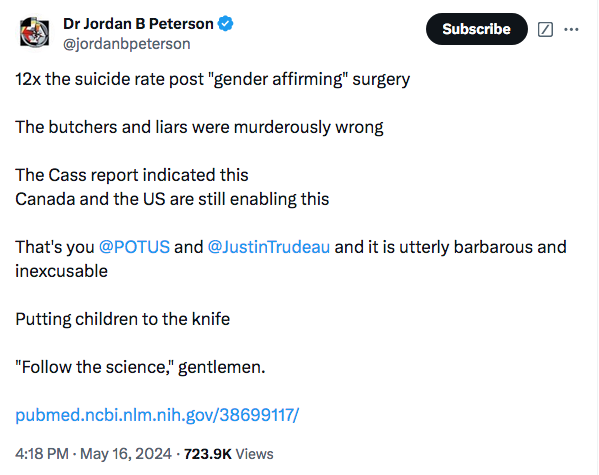Click the 723.9K Views count
Screen dimensions: 599x475
coord(229,454)
